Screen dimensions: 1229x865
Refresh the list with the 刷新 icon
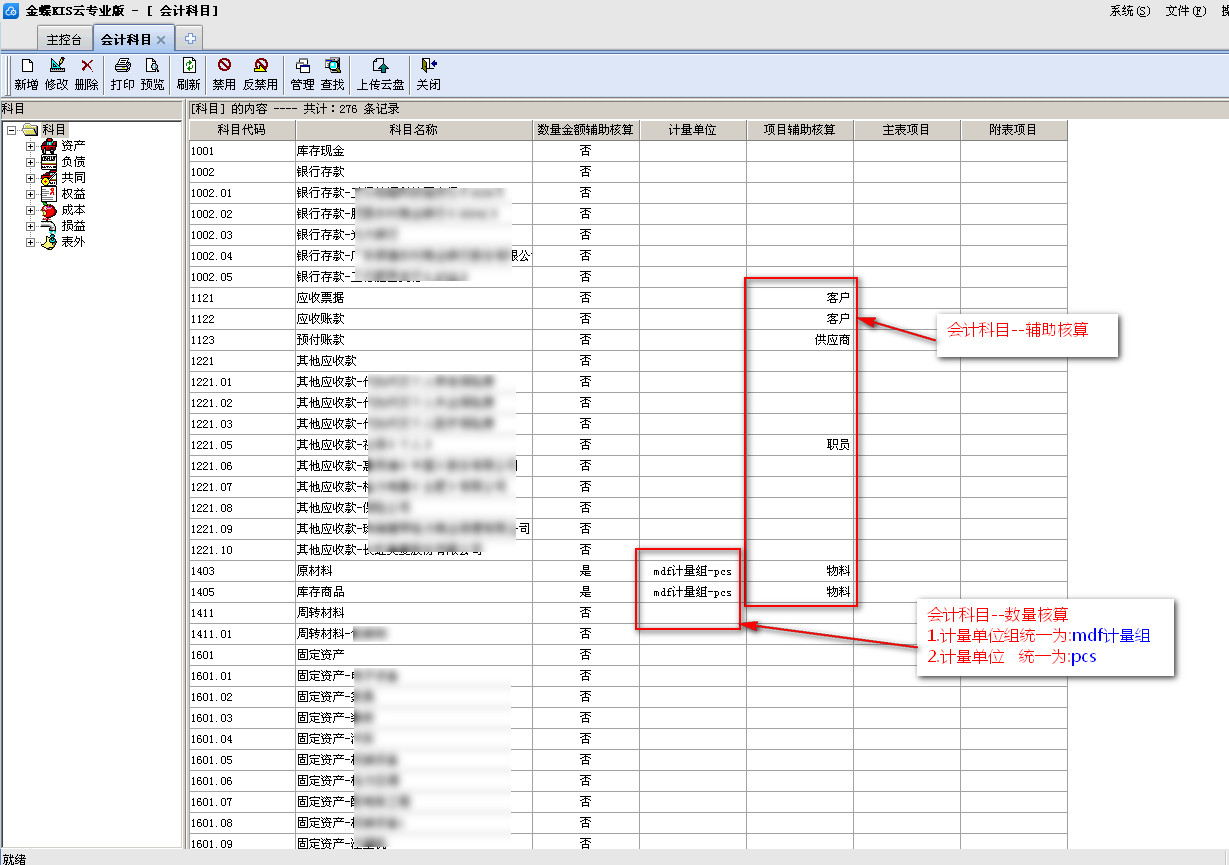click(x=188, y=66)
